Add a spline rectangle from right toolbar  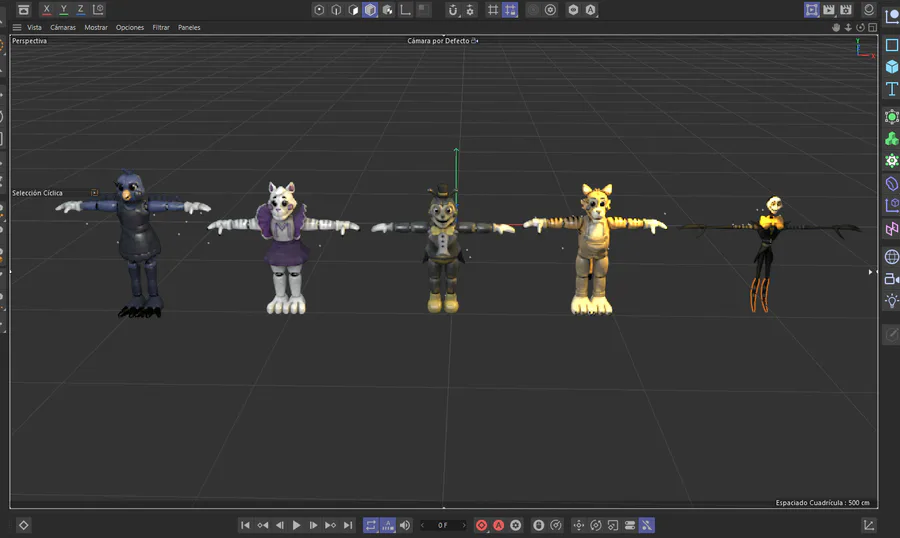point(891,45)
